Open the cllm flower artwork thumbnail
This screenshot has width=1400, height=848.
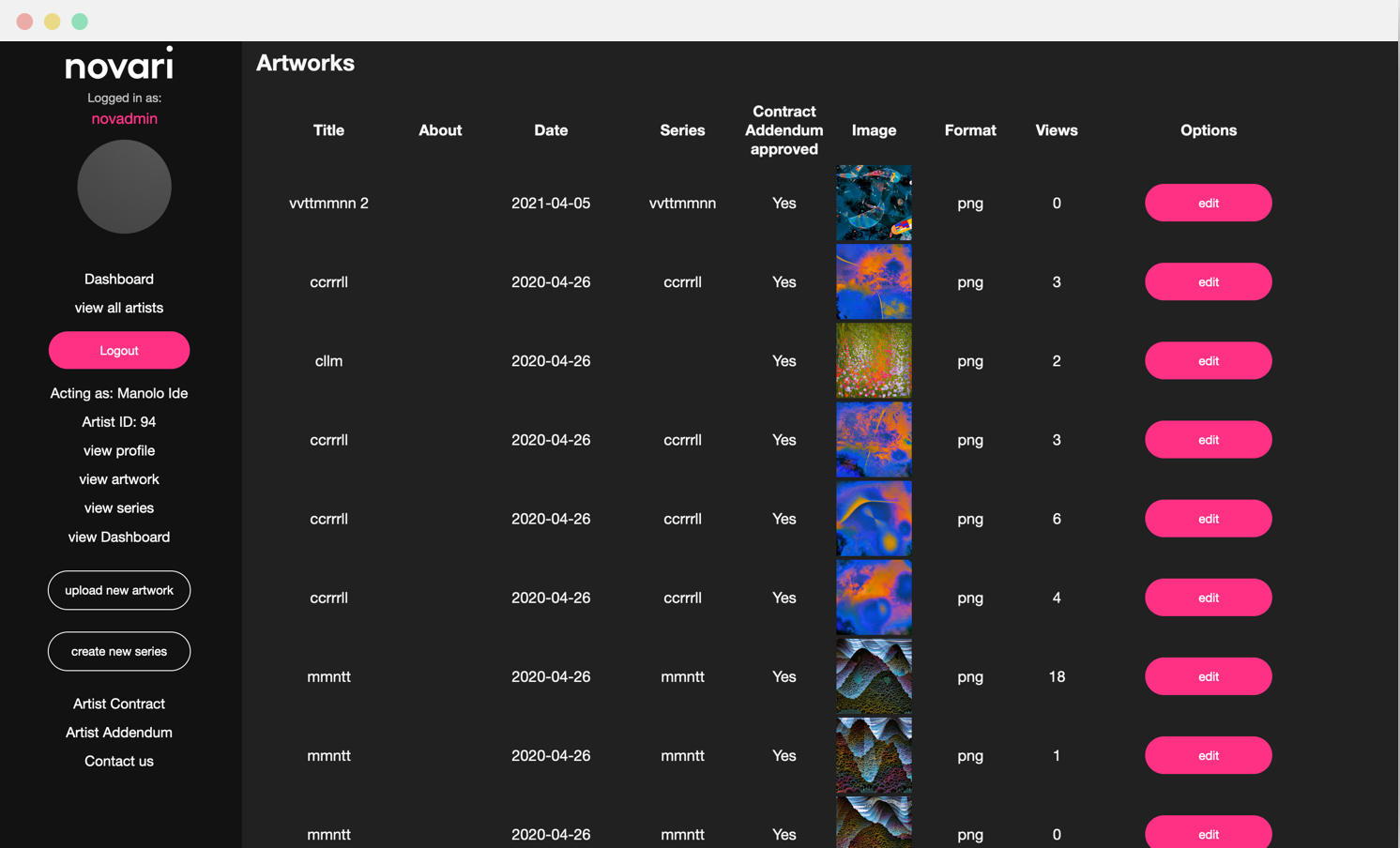pyautogui.click(x=873, y=361)
